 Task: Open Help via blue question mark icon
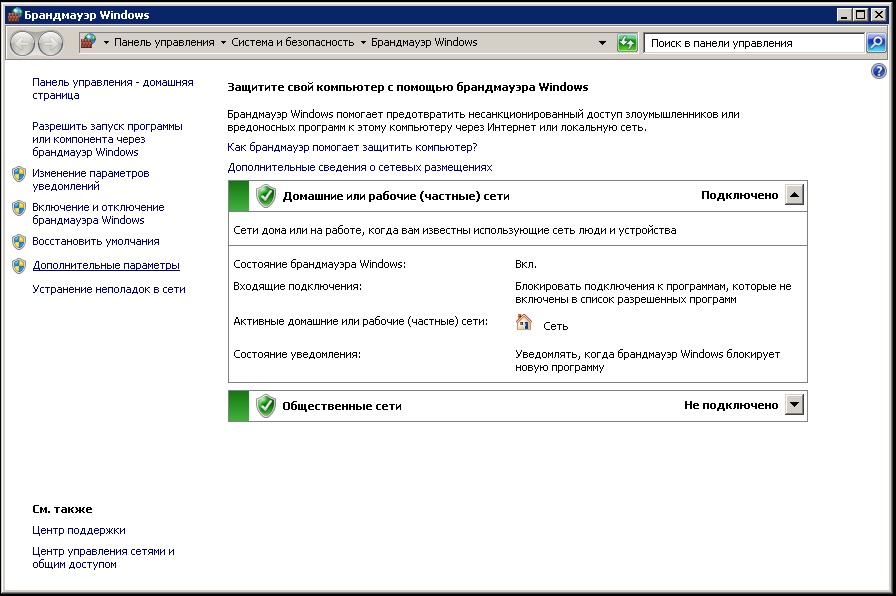tap(878, 71)
